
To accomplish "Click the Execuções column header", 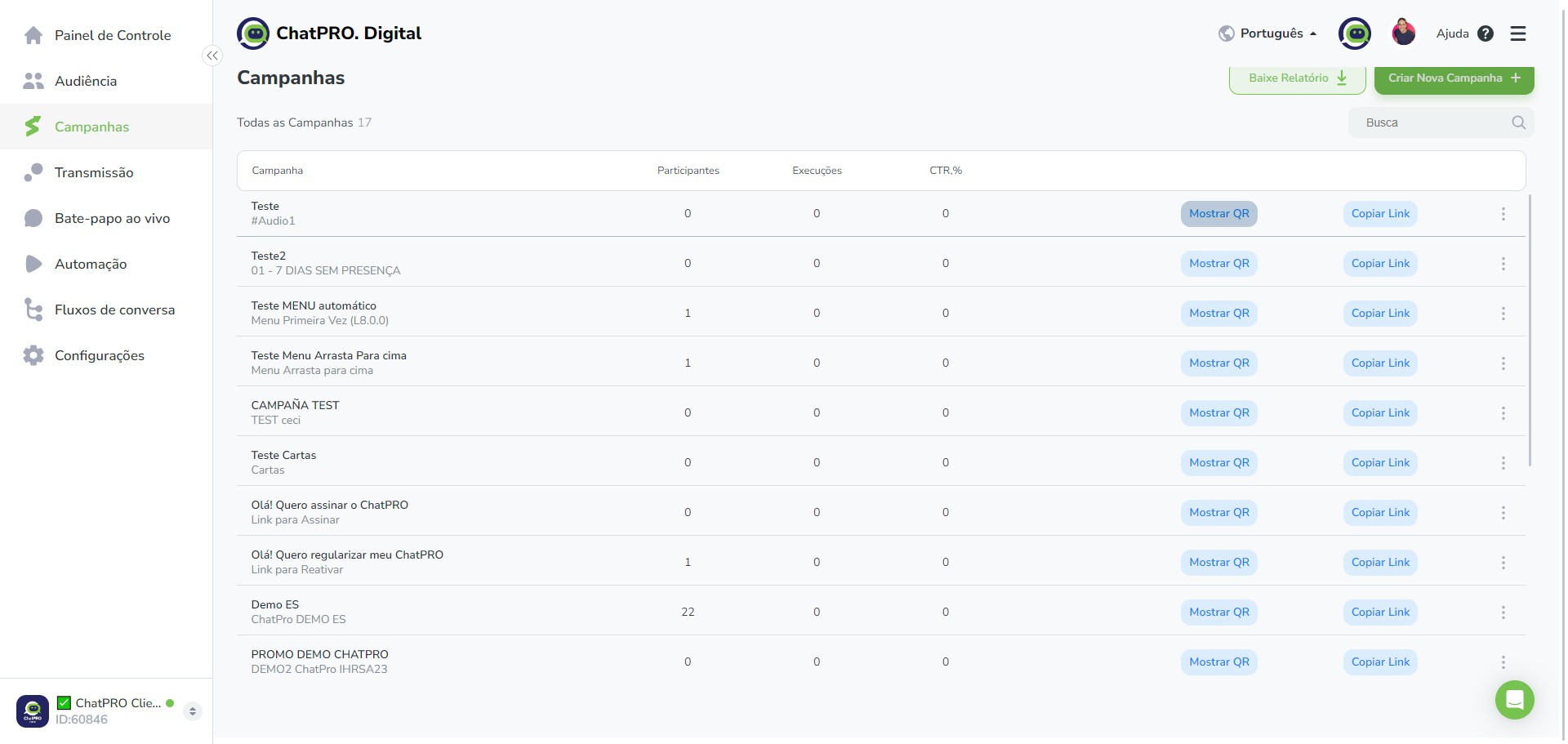I will (x=817, y=171).
